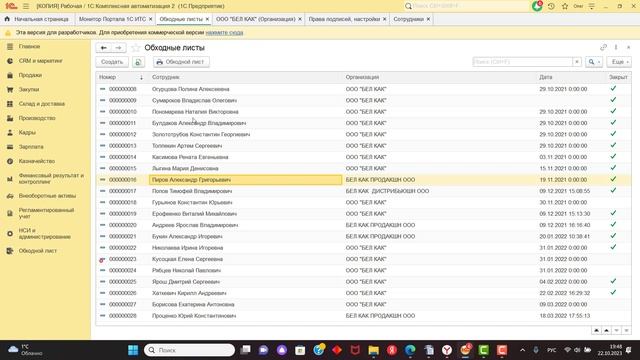Viewport: 640px width, 360px height.
Task: Toggle Закрыт checkmark for row 000000022
Action: (613, 247)
